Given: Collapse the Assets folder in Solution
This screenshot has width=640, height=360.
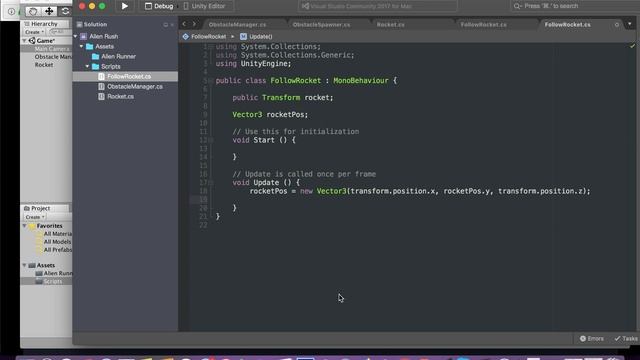Looking at the screenshot, I should click(x=81, y=47).
